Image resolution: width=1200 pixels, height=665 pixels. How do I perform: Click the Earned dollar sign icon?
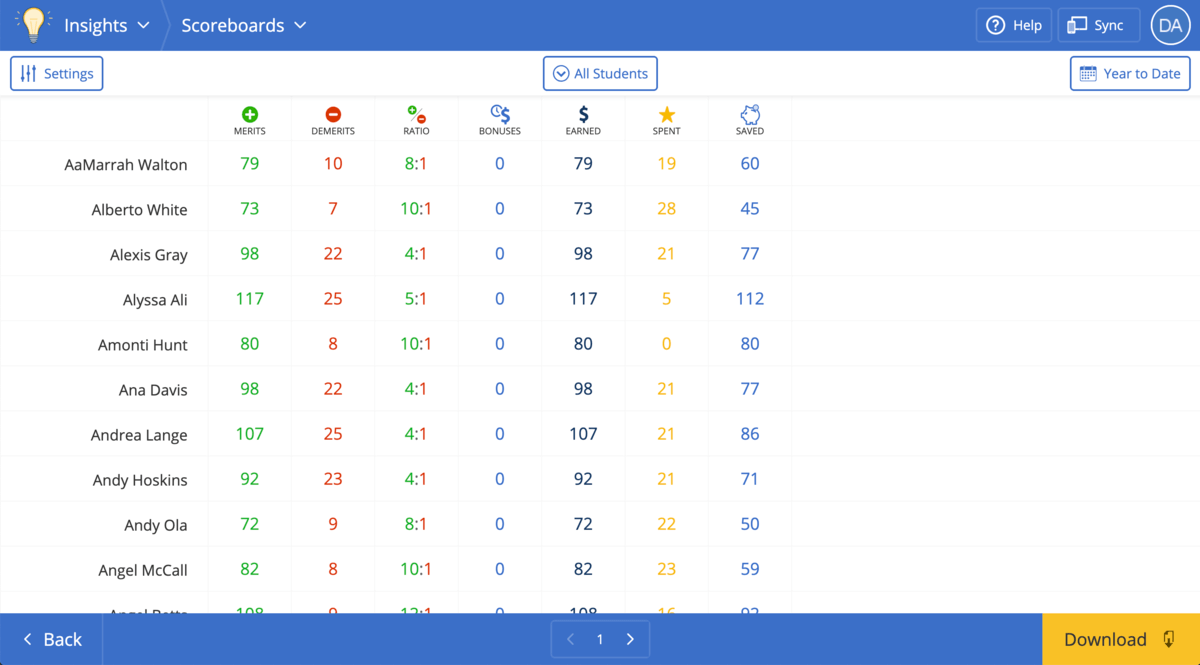click(582, 112)
